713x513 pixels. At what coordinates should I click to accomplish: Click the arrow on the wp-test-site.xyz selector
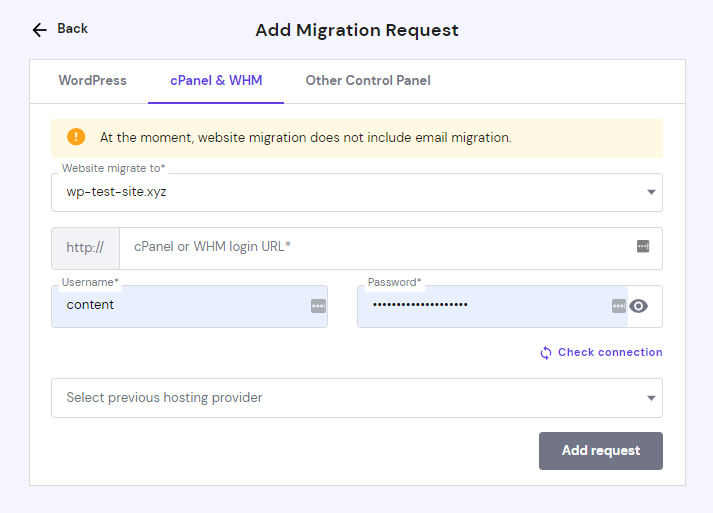pyautogui.click(x=651, y=192)
